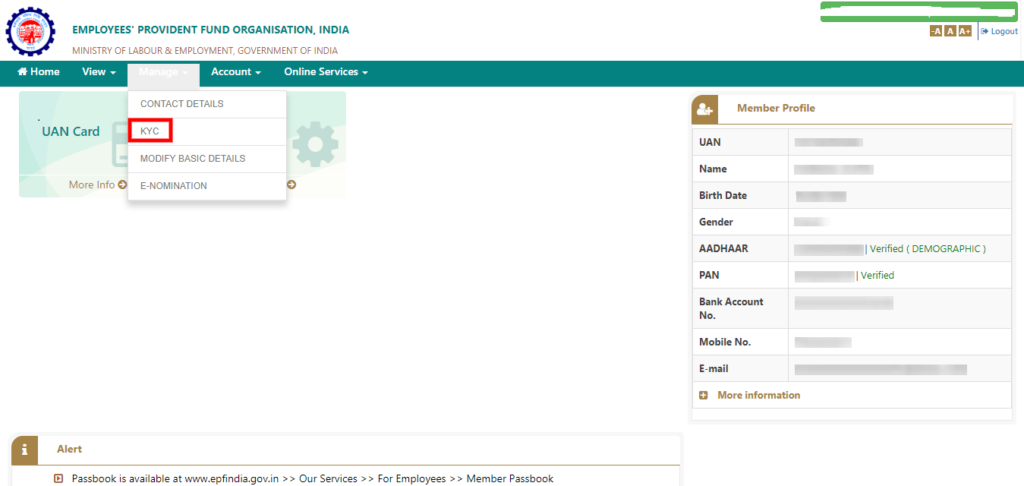1024x486 pixels.
Task: Open the Account dropdown menu
Action: pos(236,72)
